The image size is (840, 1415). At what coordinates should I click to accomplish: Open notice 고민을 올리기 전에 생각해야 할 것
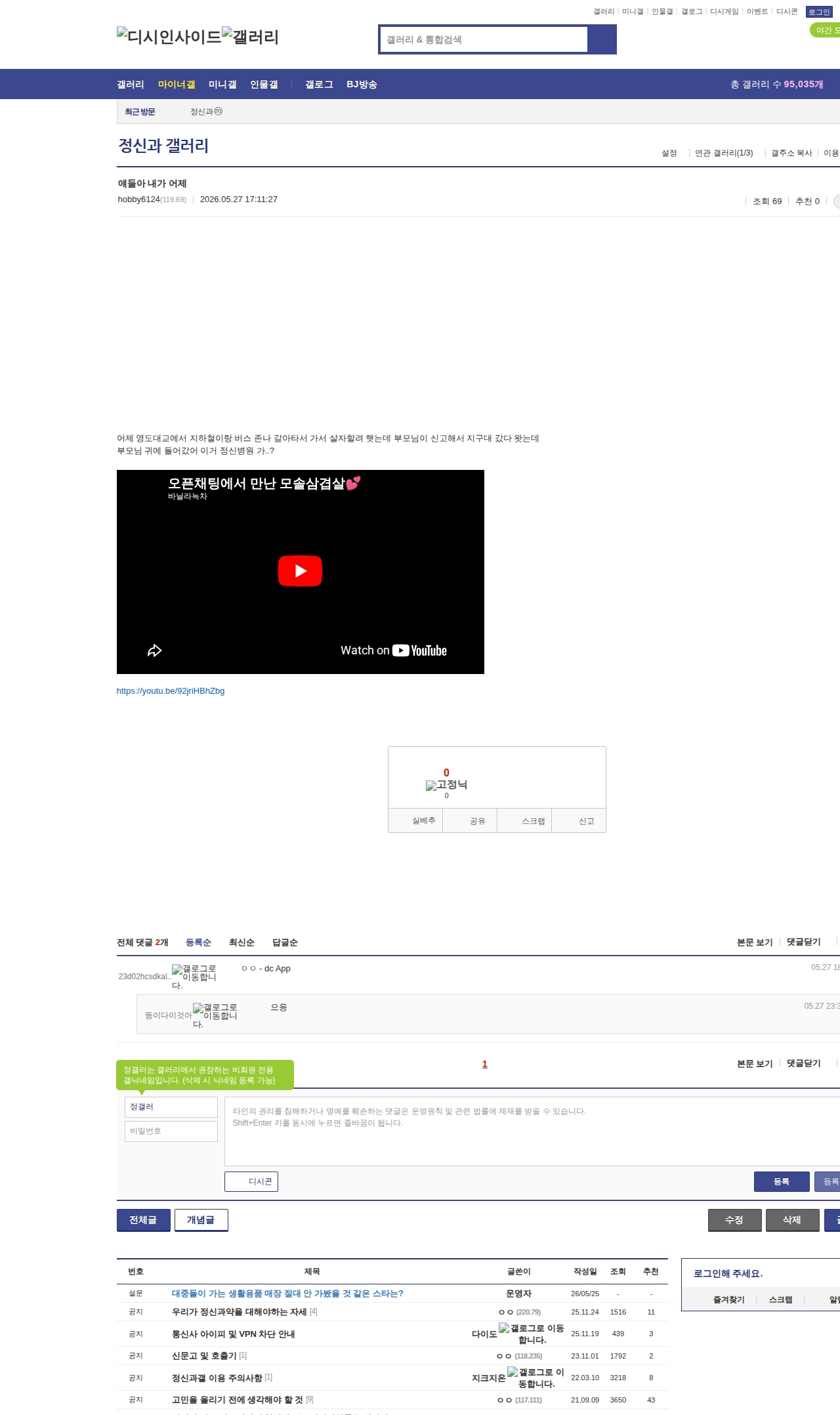[238, 1400]
